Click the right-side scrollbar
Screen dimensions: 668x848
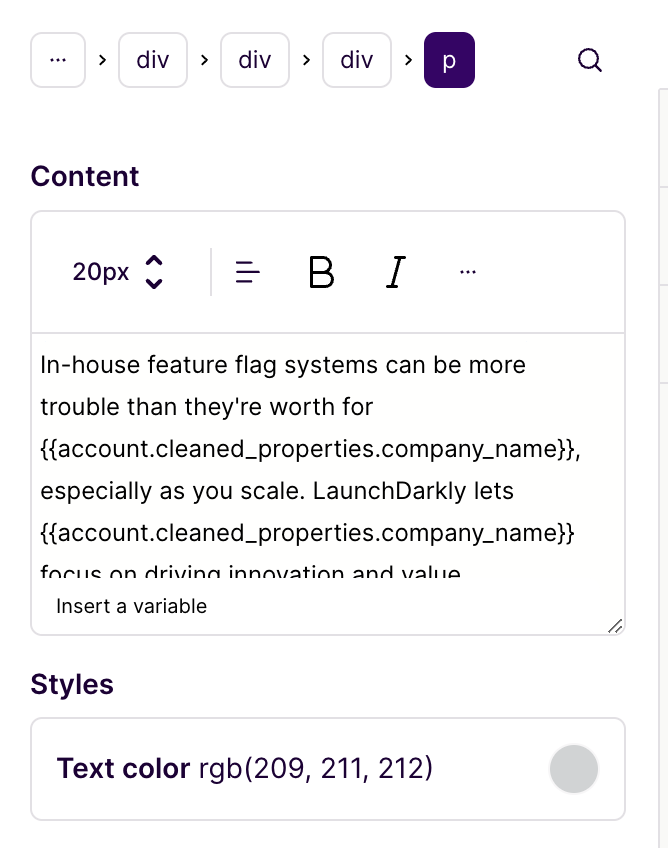point(663,300)
